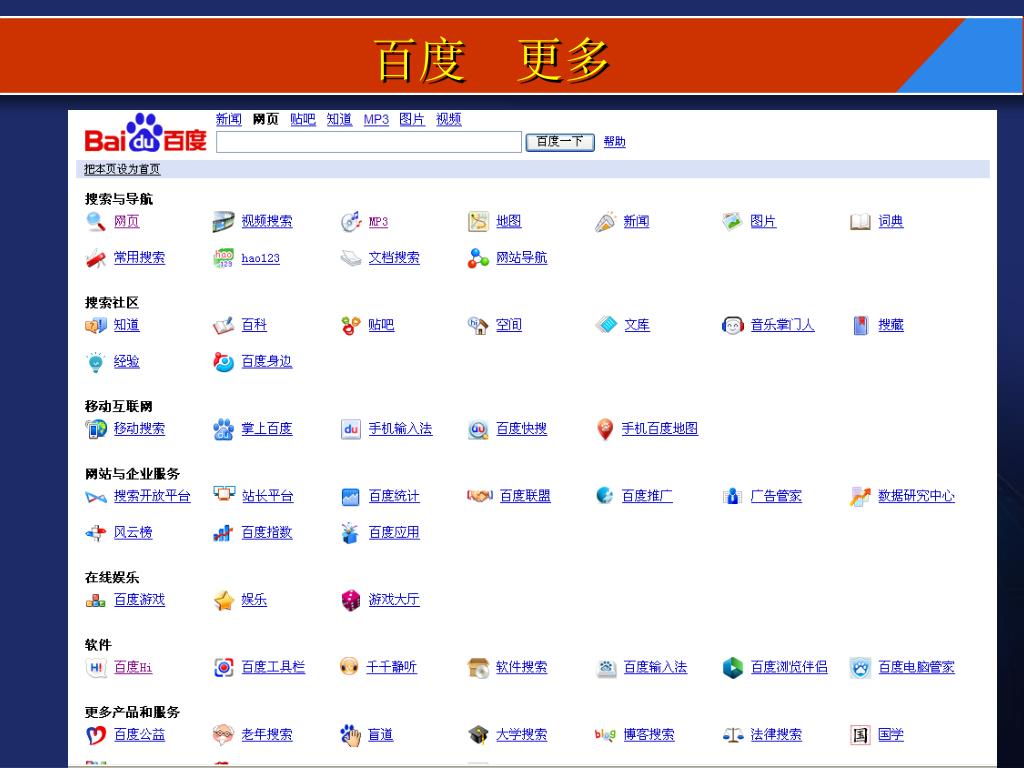Open the 知道 tab above search box
1024x768 pixels.
[x=339, y=120]
